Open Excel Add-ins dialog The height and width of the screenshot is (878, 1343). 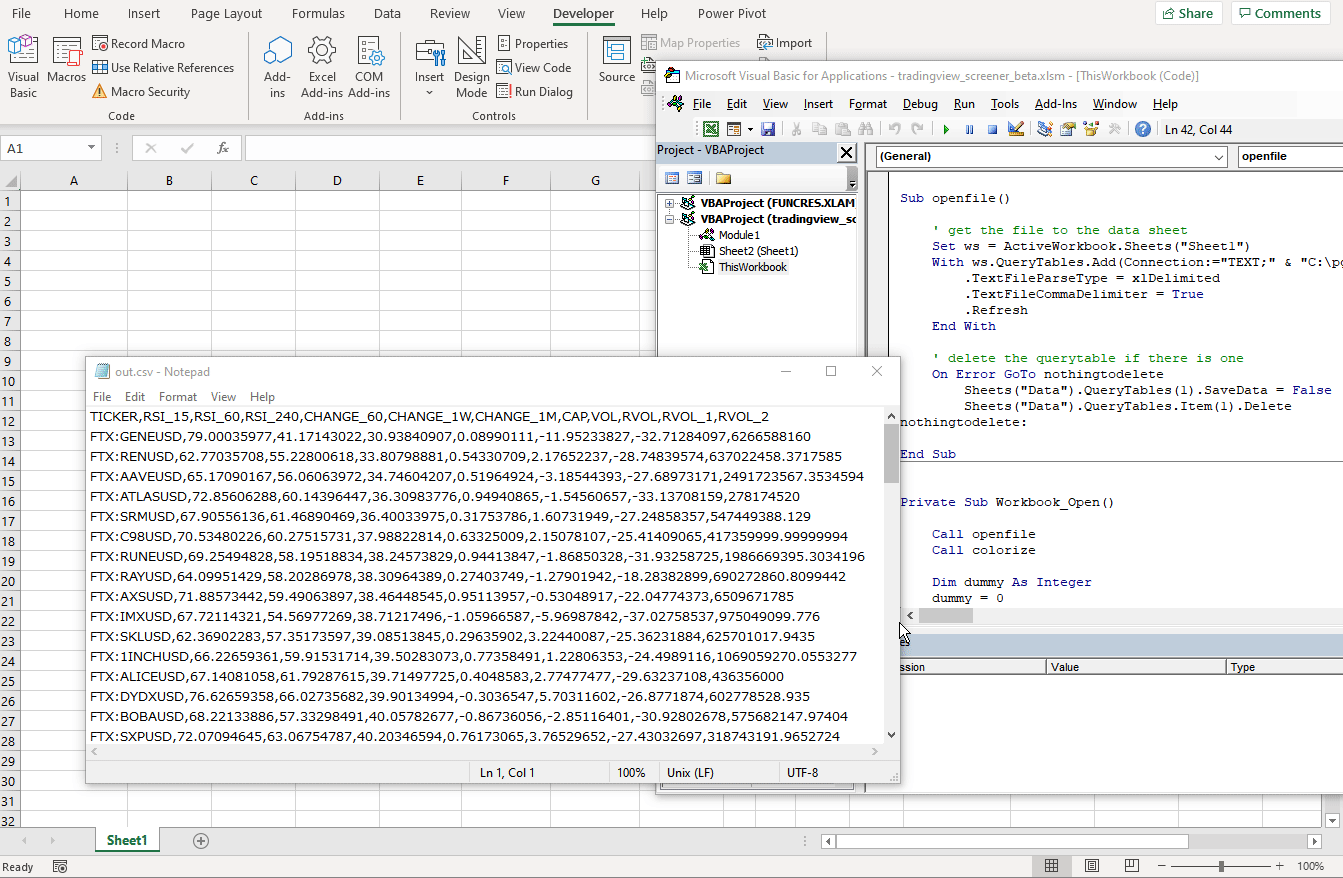click(x=322, y=67)
